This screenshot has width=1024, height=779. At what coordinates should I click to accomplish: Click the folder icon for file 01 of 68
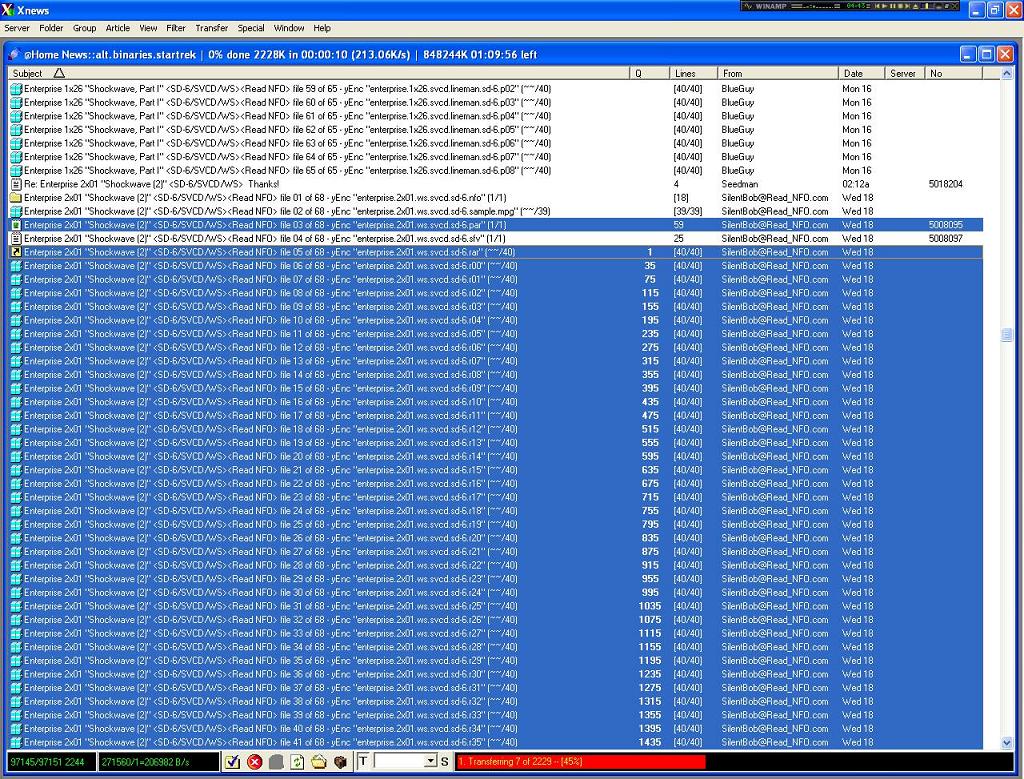point(16,198)
